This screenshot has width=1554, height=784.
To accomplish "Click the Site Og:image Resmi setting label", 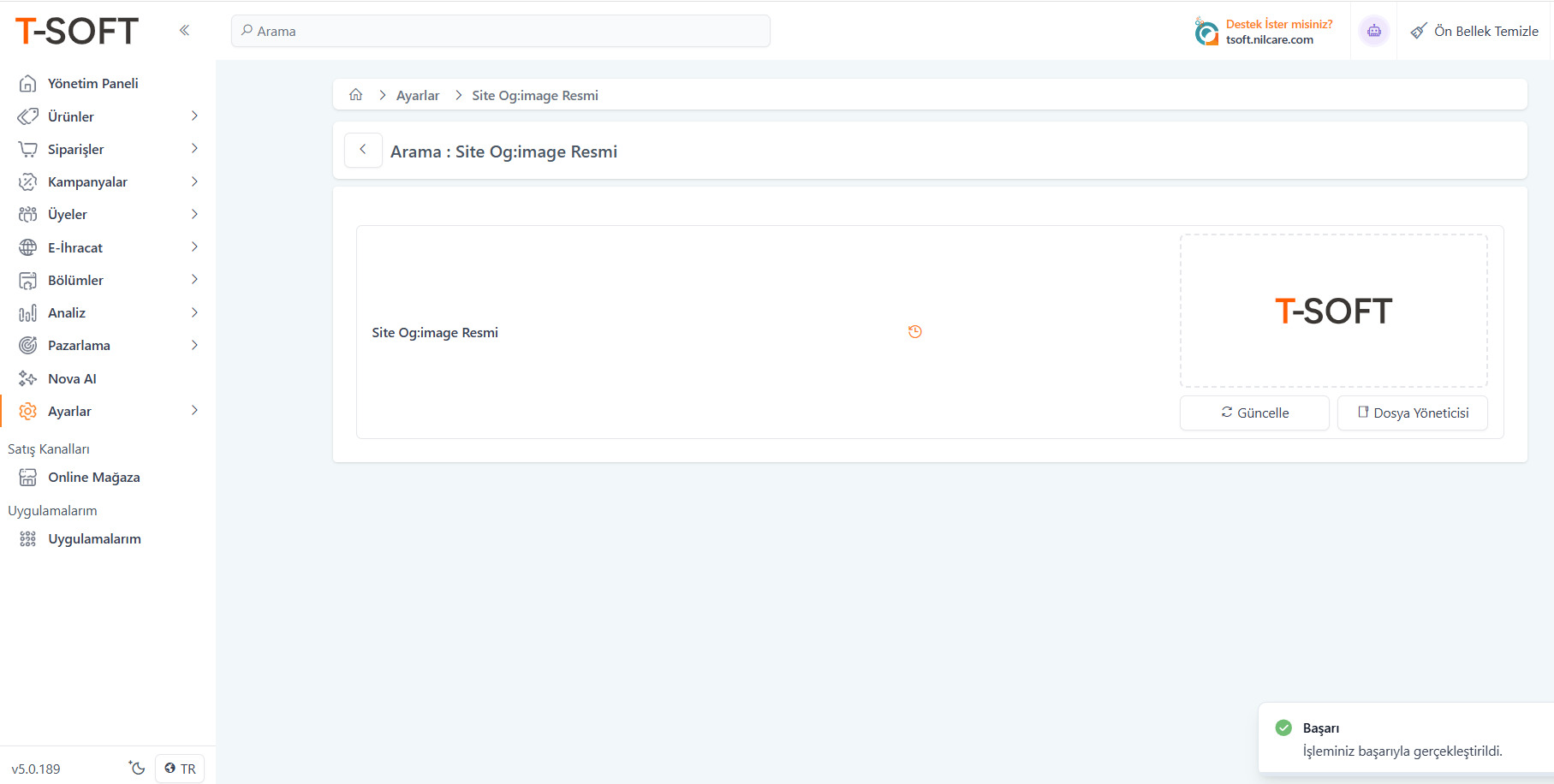I will click(x=435, y=332).
